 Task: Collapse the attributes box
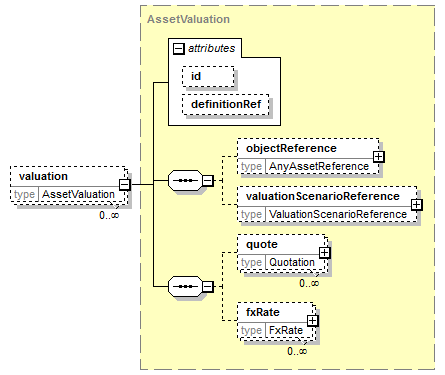coord(179,49)
